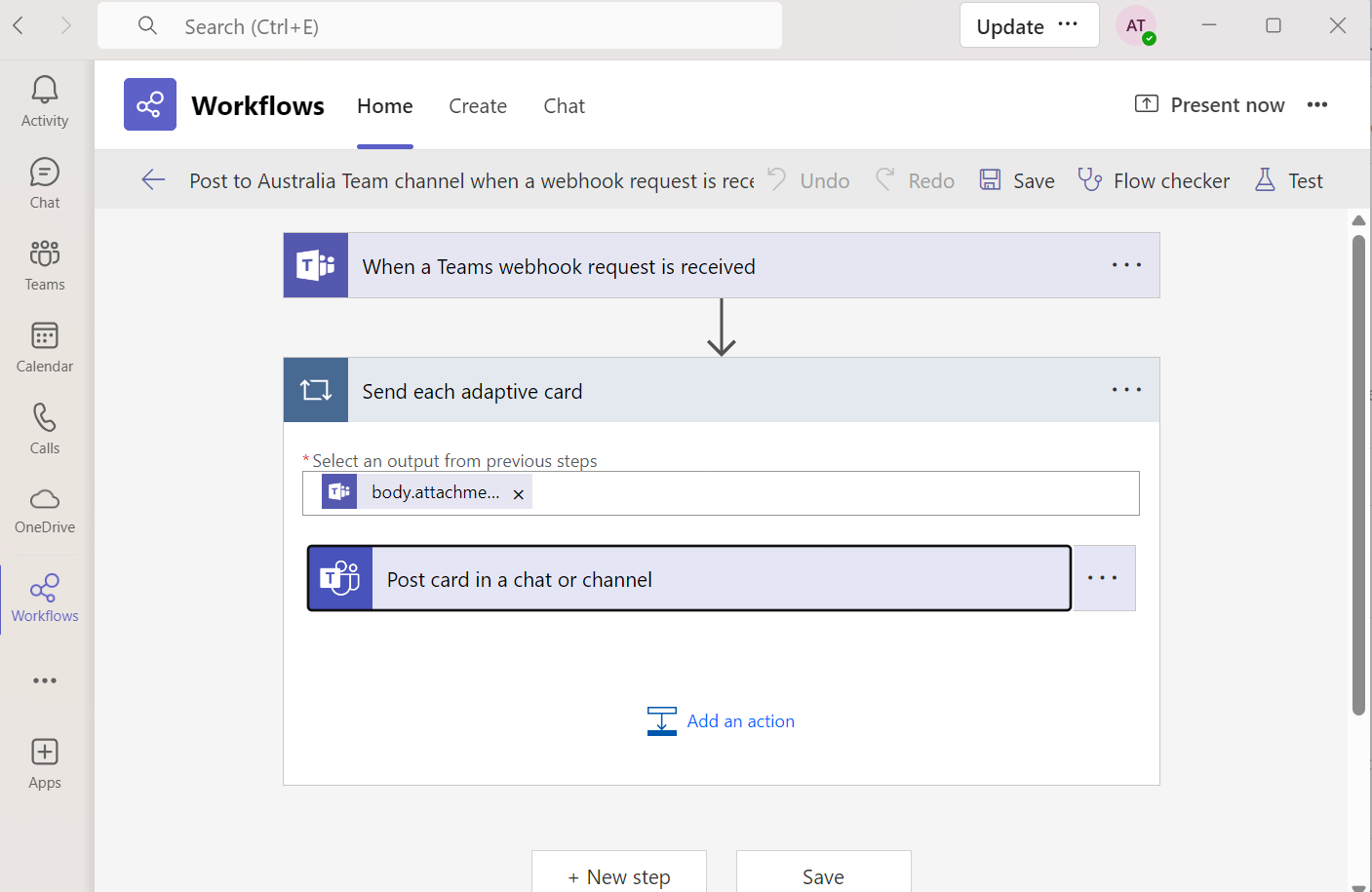Click Redo in the flow toolbar
The height and width of the screenshot is (892, 1372).
pyautogui.click(x=915, y=180)
